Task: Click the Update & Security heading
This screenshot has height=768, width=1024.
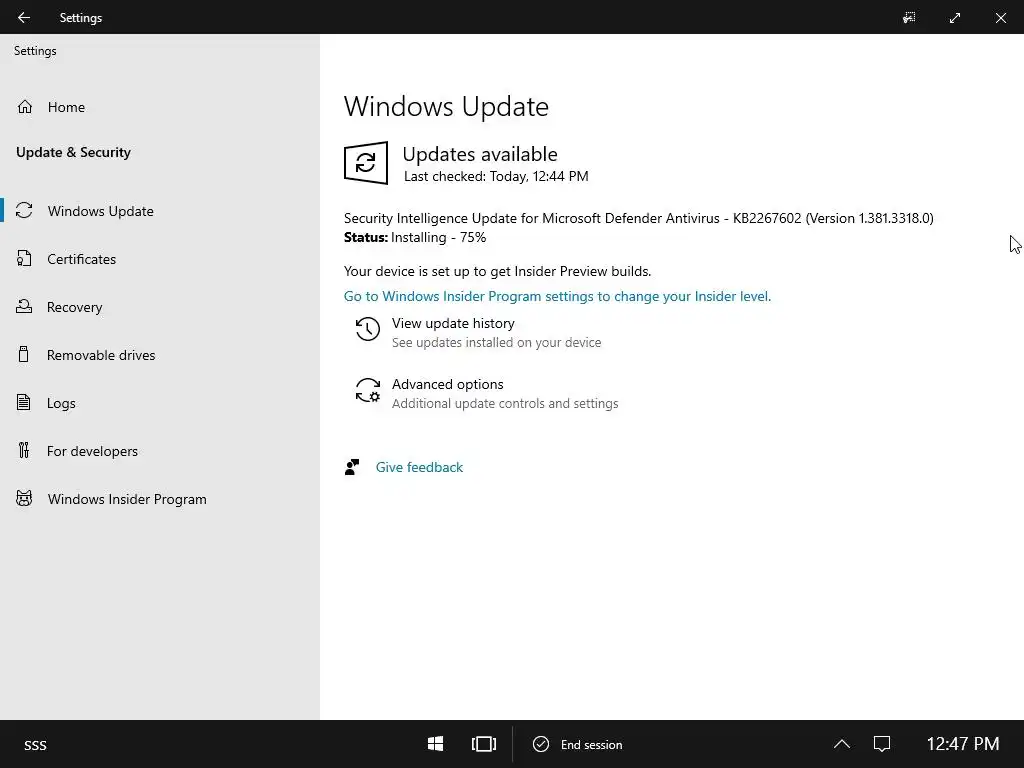Action: [x=73, y=152]
